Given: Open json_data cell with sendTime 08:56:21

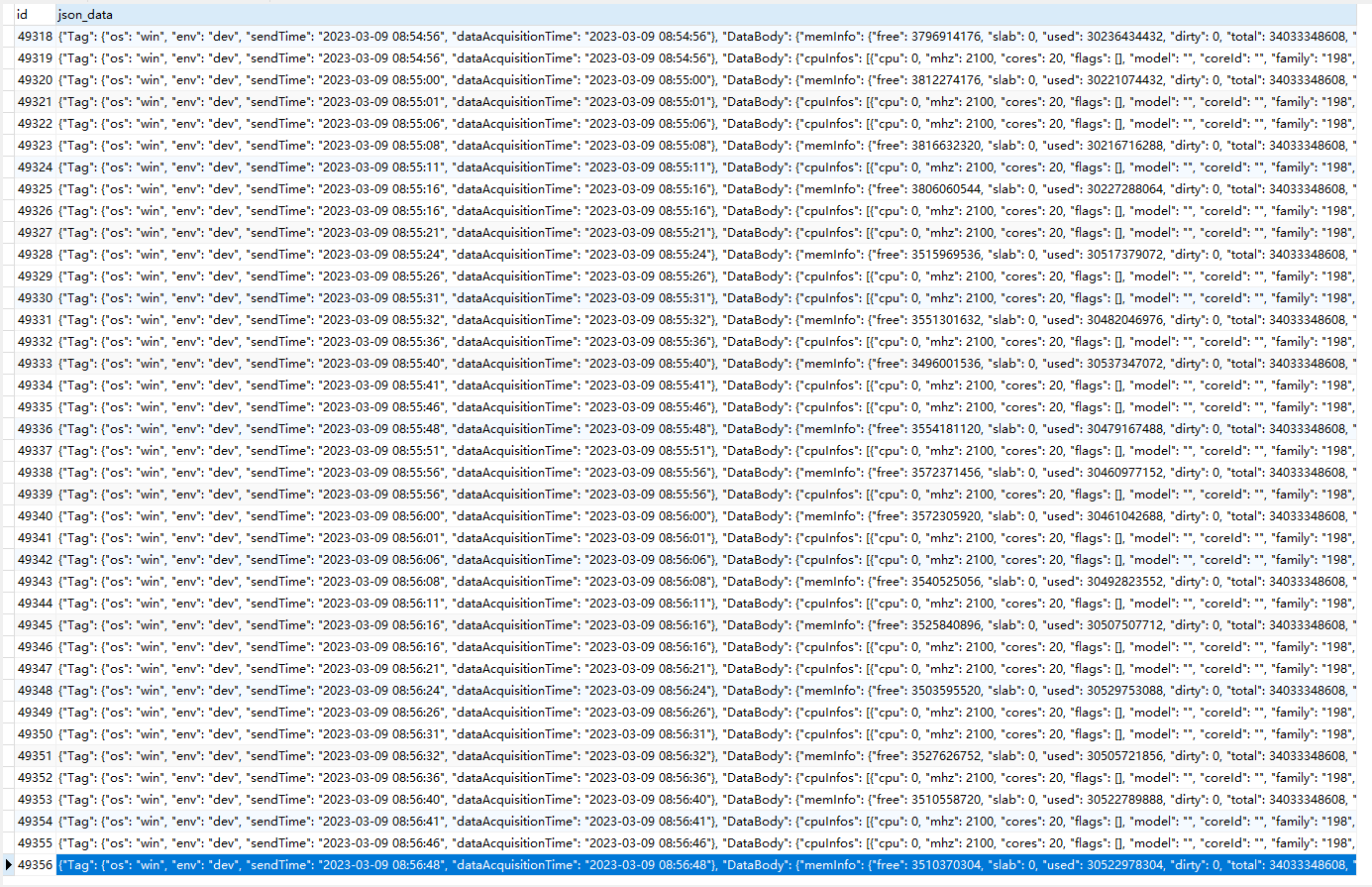Looking at the screenshot, I should (705, 669).
